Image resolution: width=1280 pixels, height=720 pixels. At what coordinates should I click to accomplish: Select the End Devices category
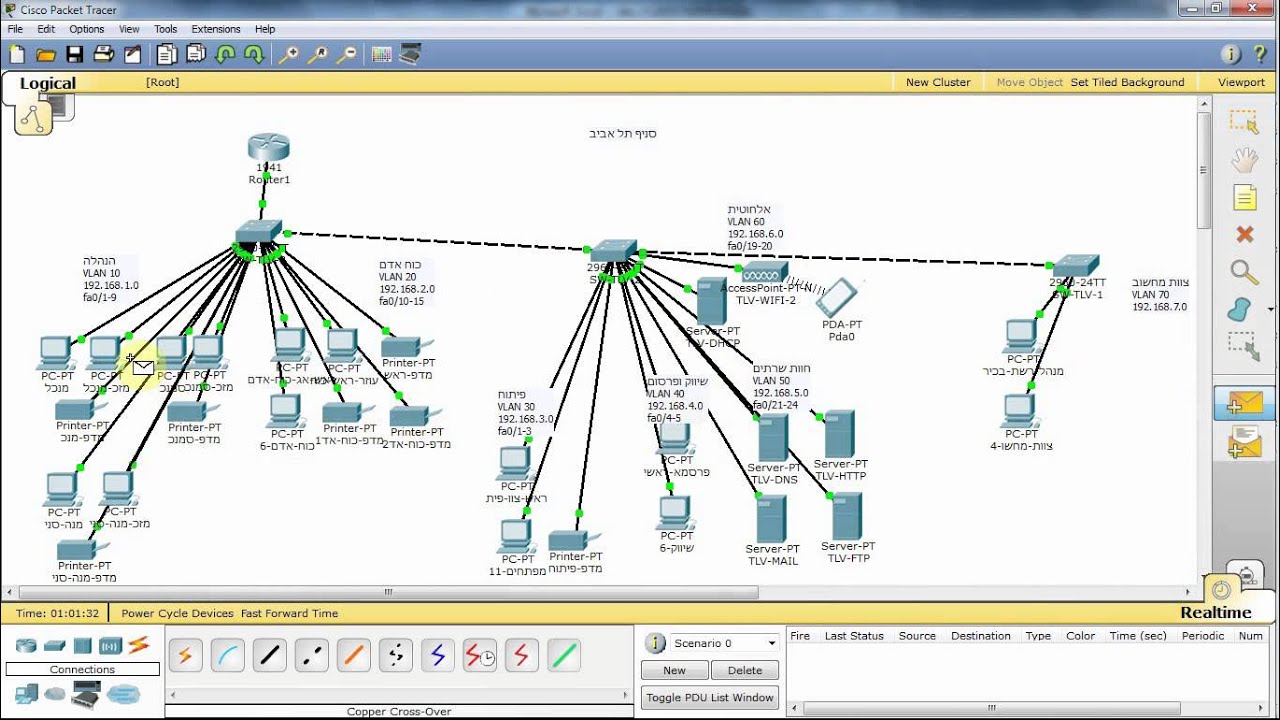pos(26,692)
